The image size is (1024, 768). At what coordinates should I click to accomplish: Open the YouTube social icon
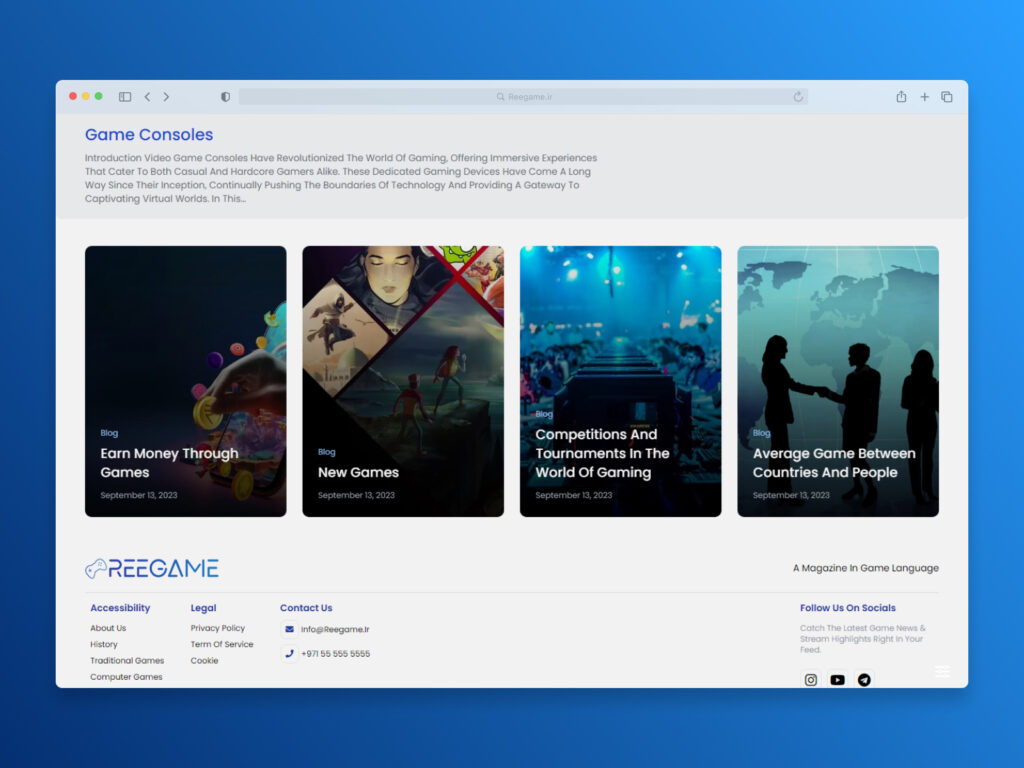(x=837, y=680)
